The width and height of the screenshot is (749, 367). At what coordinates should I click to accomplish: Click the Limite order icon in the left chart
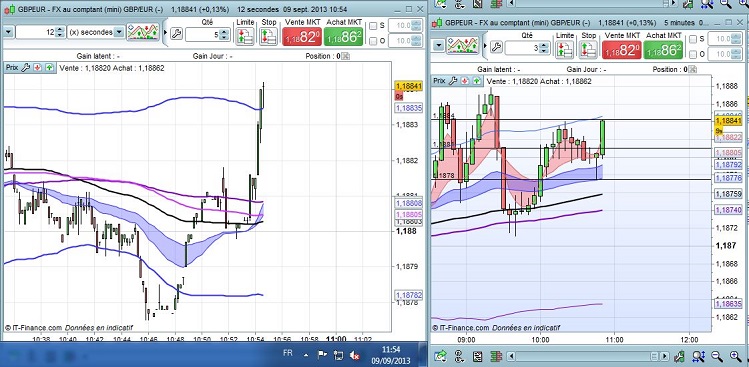(x=245, y=36)
